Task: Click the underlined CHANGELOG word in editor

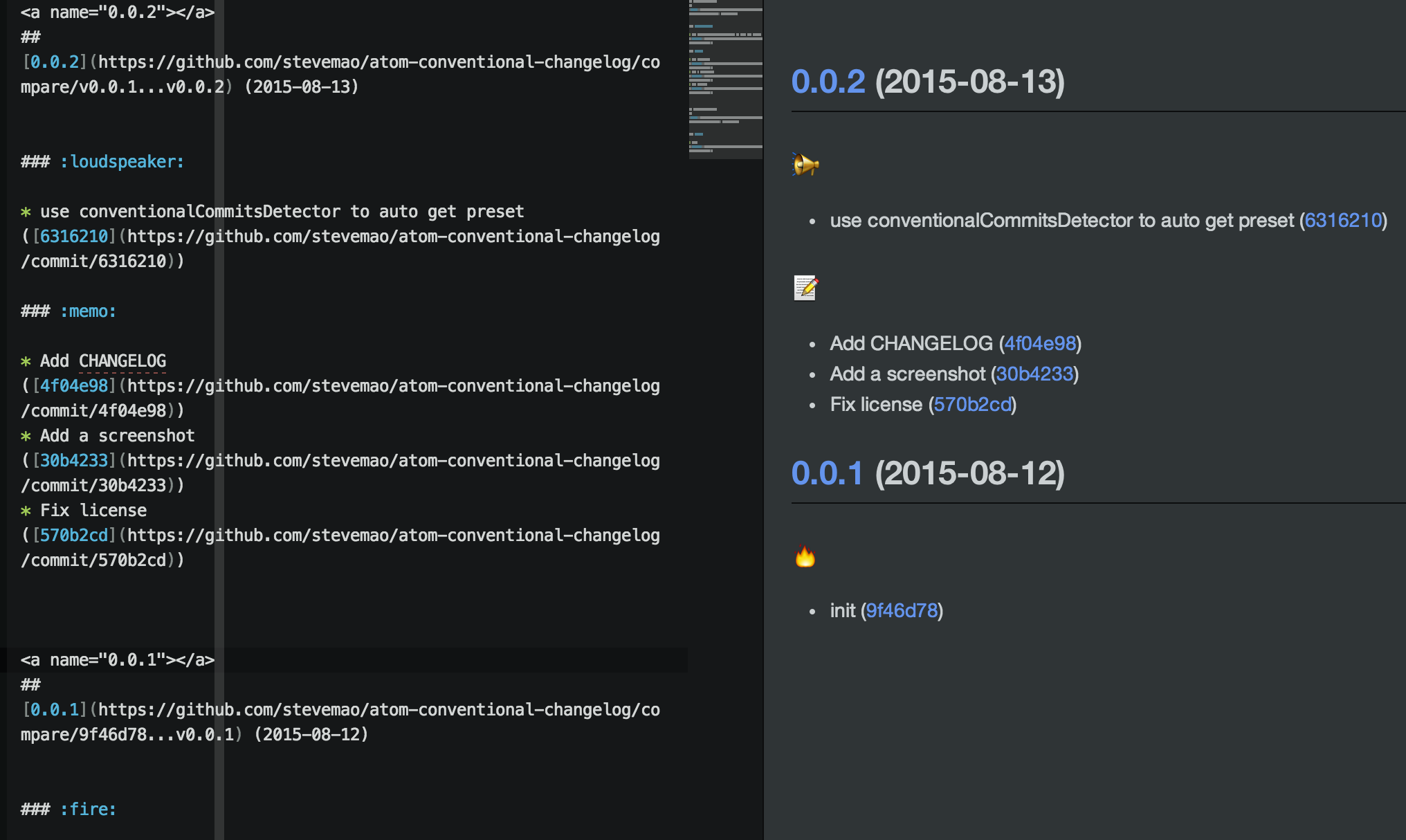Action: pyautogui.click(x=122, y=361)
